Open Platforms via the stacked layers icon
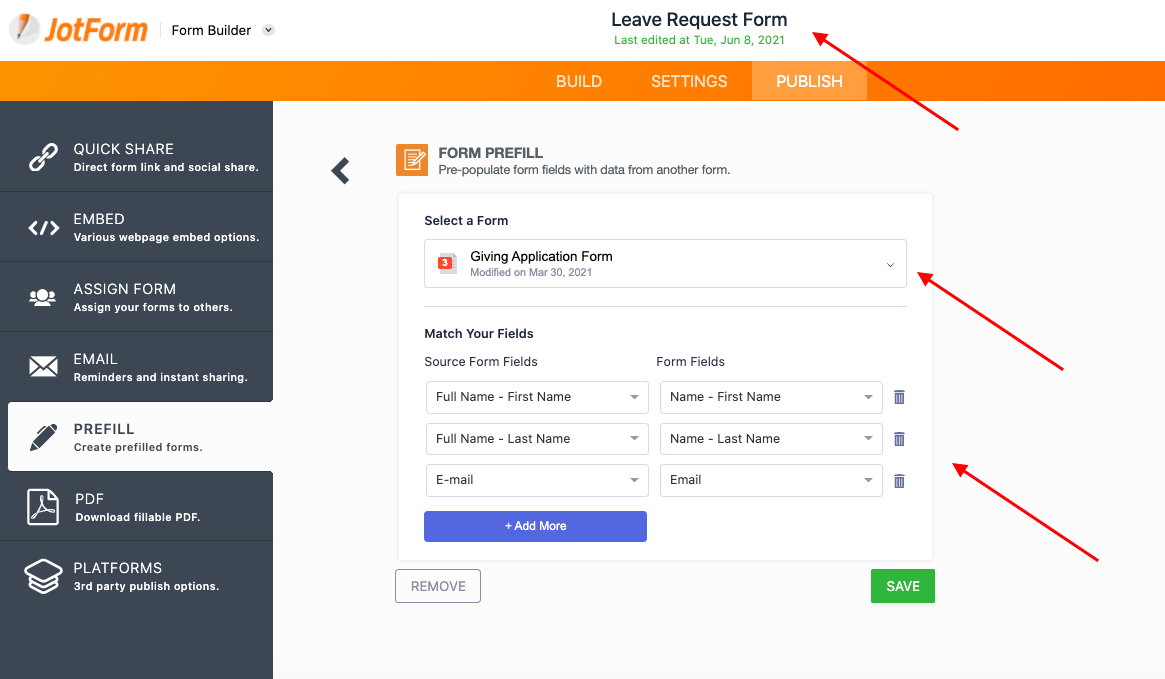This screenshot has width=1165, height=679. 43,576
